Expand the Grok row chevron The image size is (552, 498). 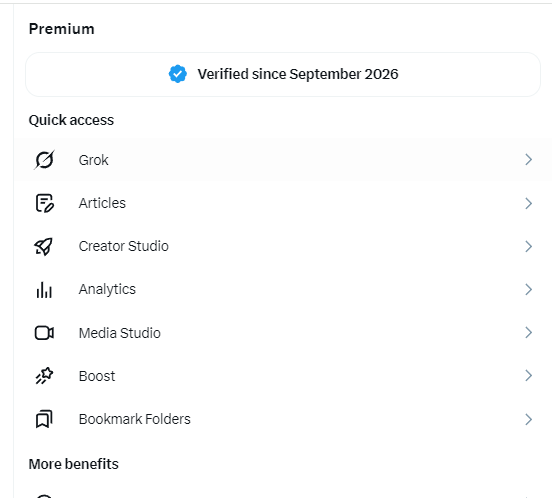[528, 159]
